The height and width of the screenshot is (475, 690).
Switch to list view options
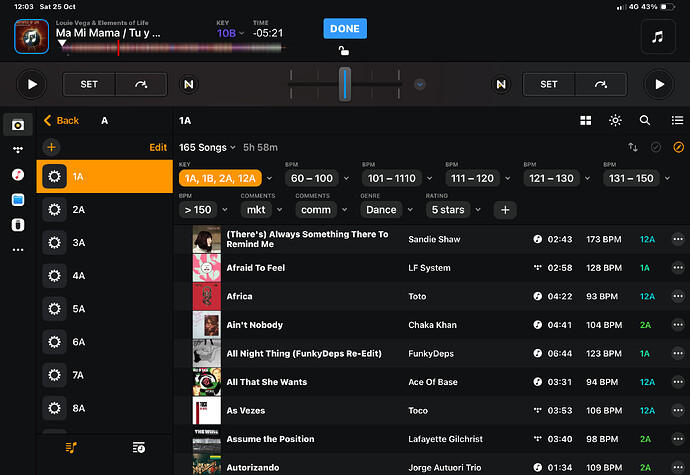(677, 120)
